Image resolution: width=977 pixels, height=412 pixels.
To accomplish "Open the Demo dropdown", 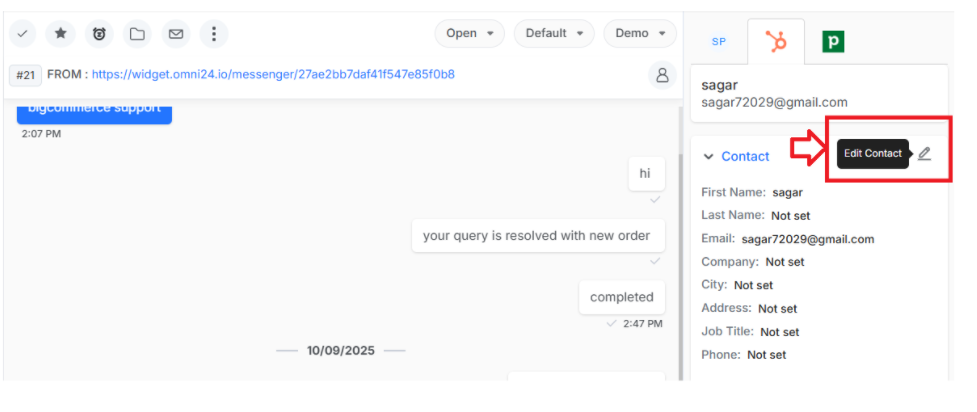I will (x=640, y=33).
